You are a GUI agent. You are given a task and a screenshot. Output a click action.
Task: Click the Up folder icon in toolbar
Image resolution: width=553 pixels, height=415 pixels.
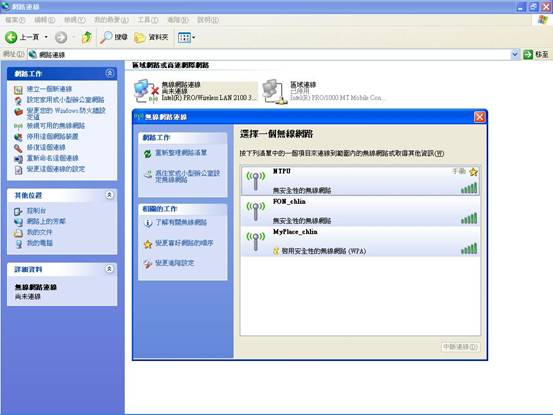click(x=86, y=37)
